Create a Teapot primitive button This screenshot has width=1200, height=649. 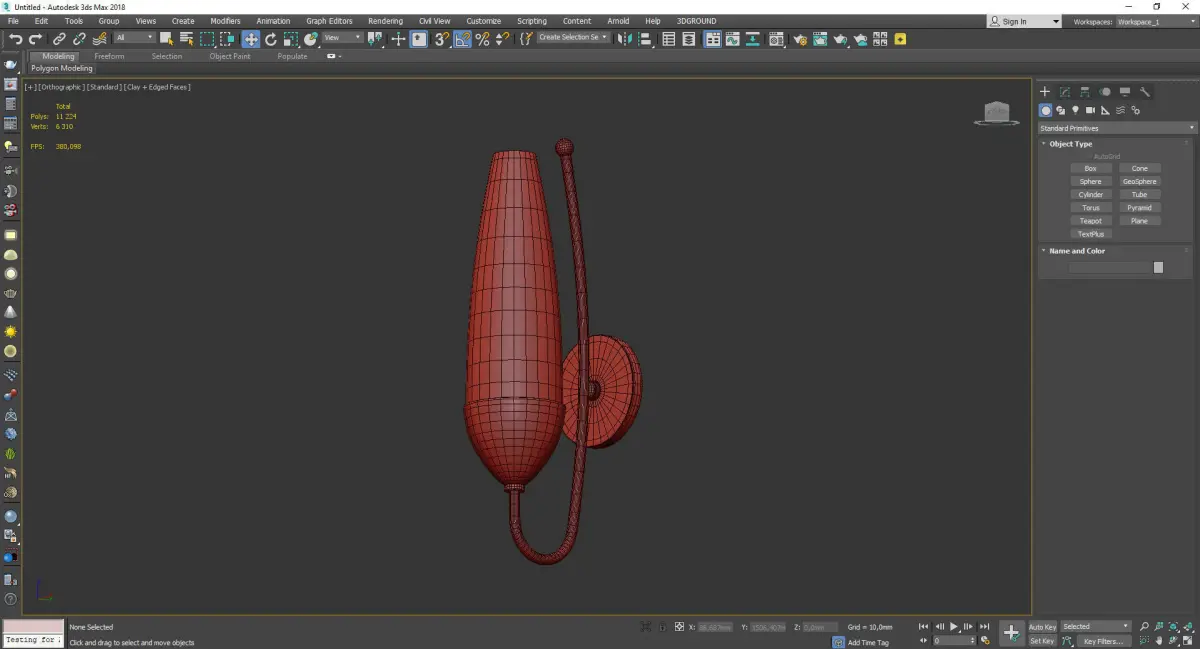[x=1090, y=221]
